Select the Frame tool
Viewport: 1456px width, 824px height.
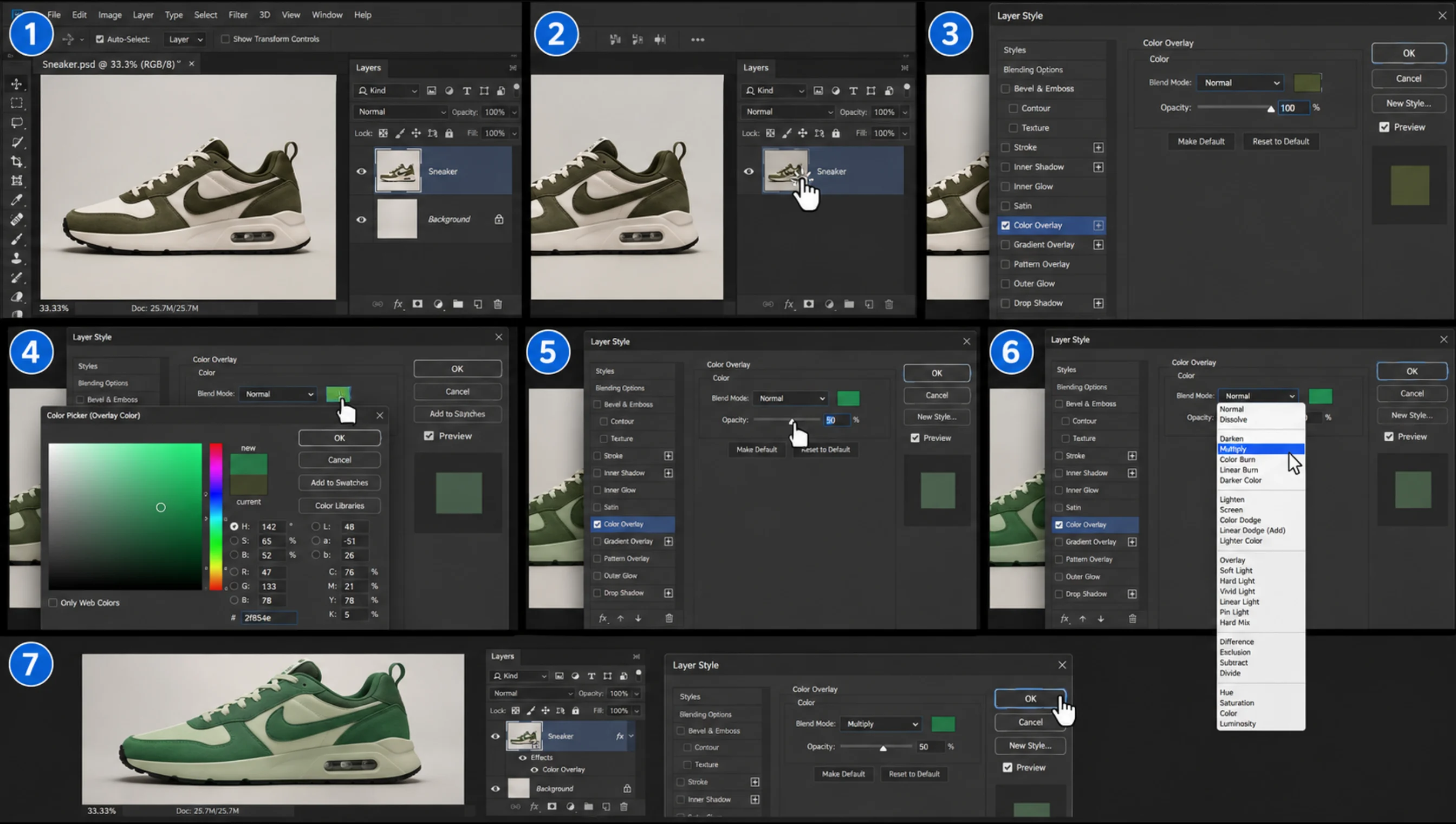click(x=16, y=181)
